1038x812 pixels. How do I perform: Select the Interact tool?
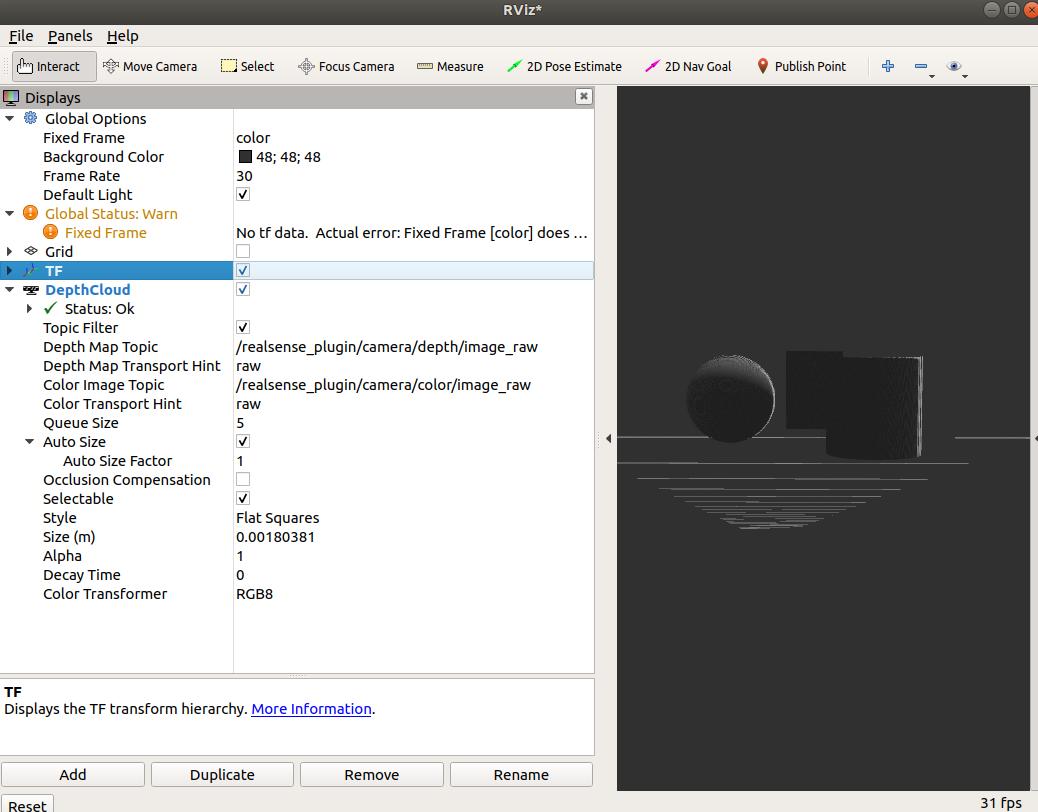tap(48, 66)
